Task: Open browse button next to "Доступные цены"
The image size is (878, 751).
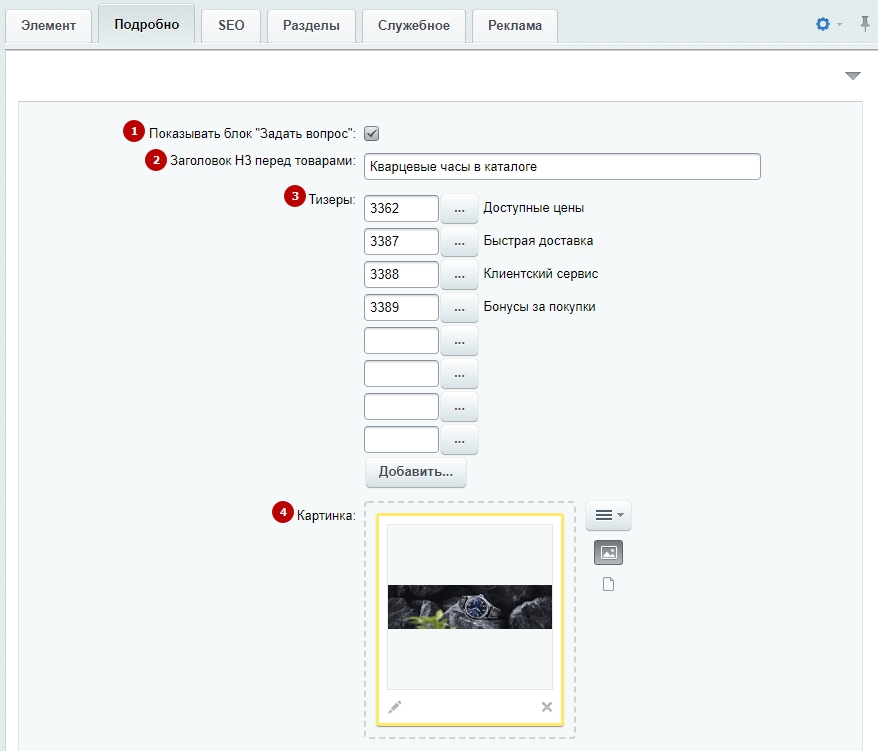Action: pyautogui.click(x=459, y=208)
